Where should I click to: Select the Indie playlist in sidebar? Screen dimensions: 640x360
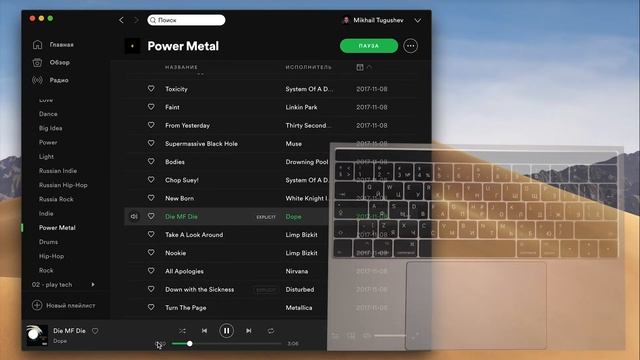(x=46, y=213)
